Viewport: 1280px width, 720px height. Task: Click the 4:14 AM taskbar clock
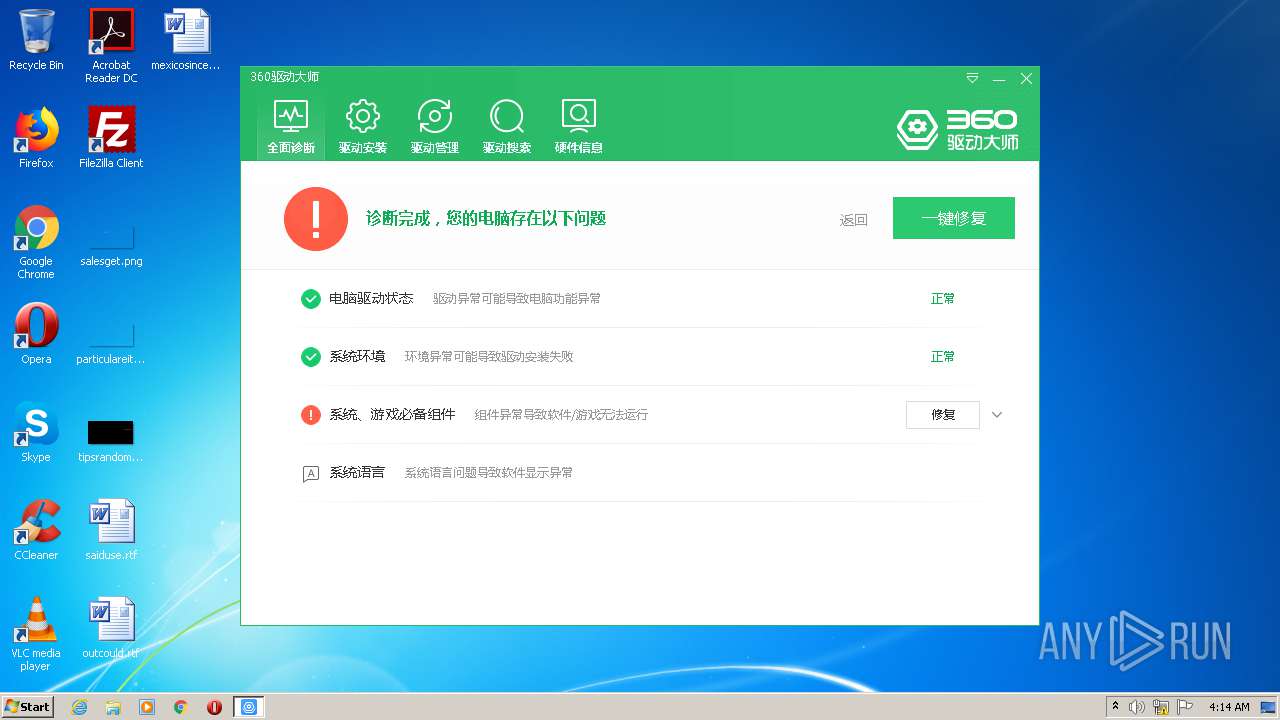[x=1229, y=707]
